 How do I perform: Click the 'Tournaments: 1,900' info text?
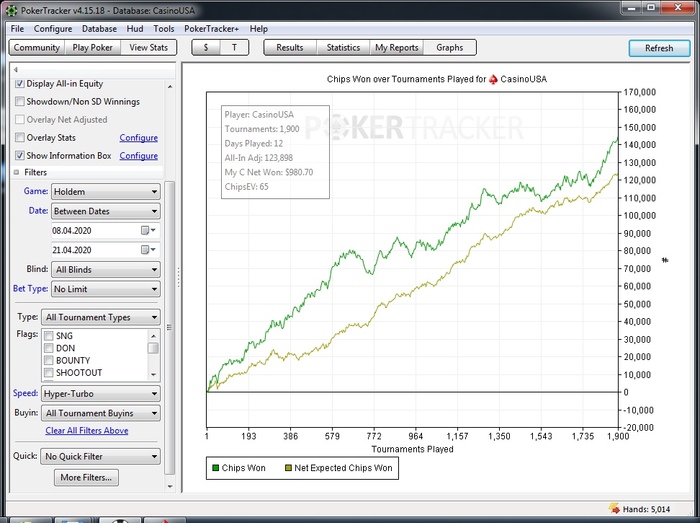[x=262, y=129]
